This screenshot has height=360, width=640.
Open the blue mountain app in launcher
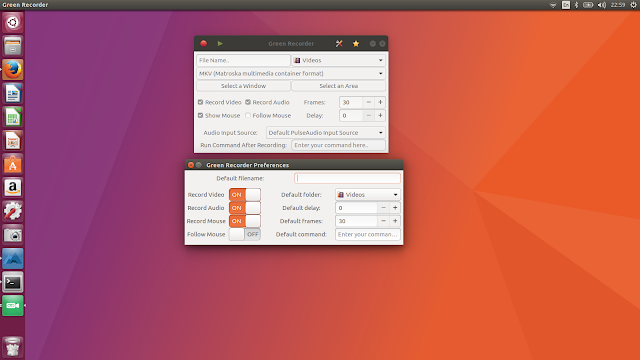13,259
